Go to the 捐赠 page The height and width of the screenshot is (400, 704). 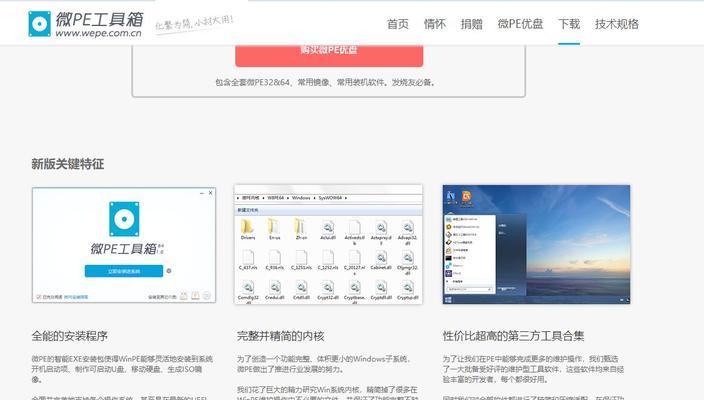point(471,24)
